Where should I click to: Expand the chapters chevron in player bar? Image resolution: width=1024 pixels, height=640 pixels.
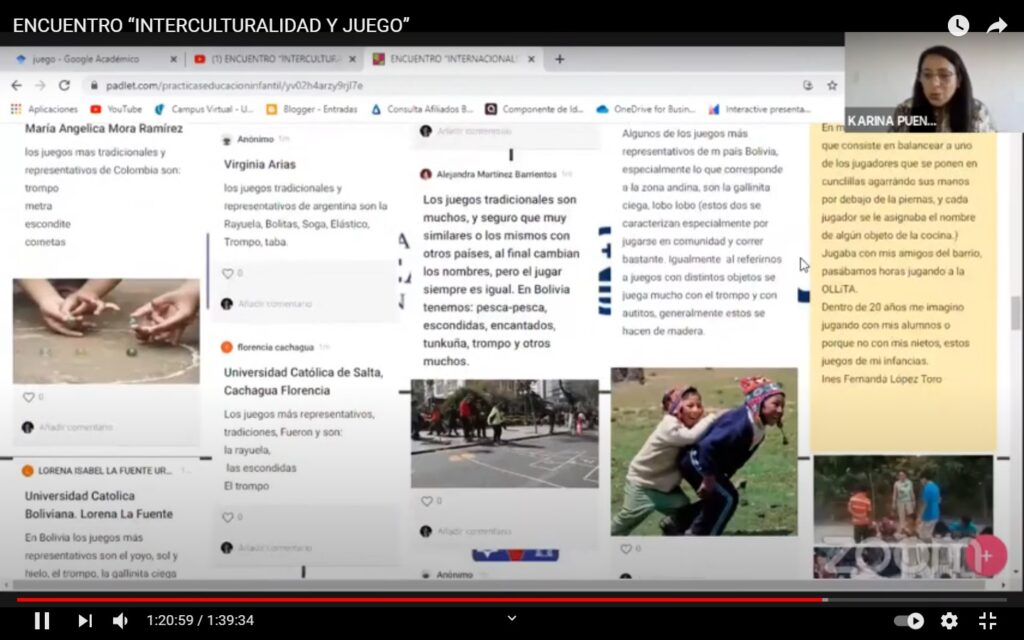pyautogui.click(x=512, y=618)
